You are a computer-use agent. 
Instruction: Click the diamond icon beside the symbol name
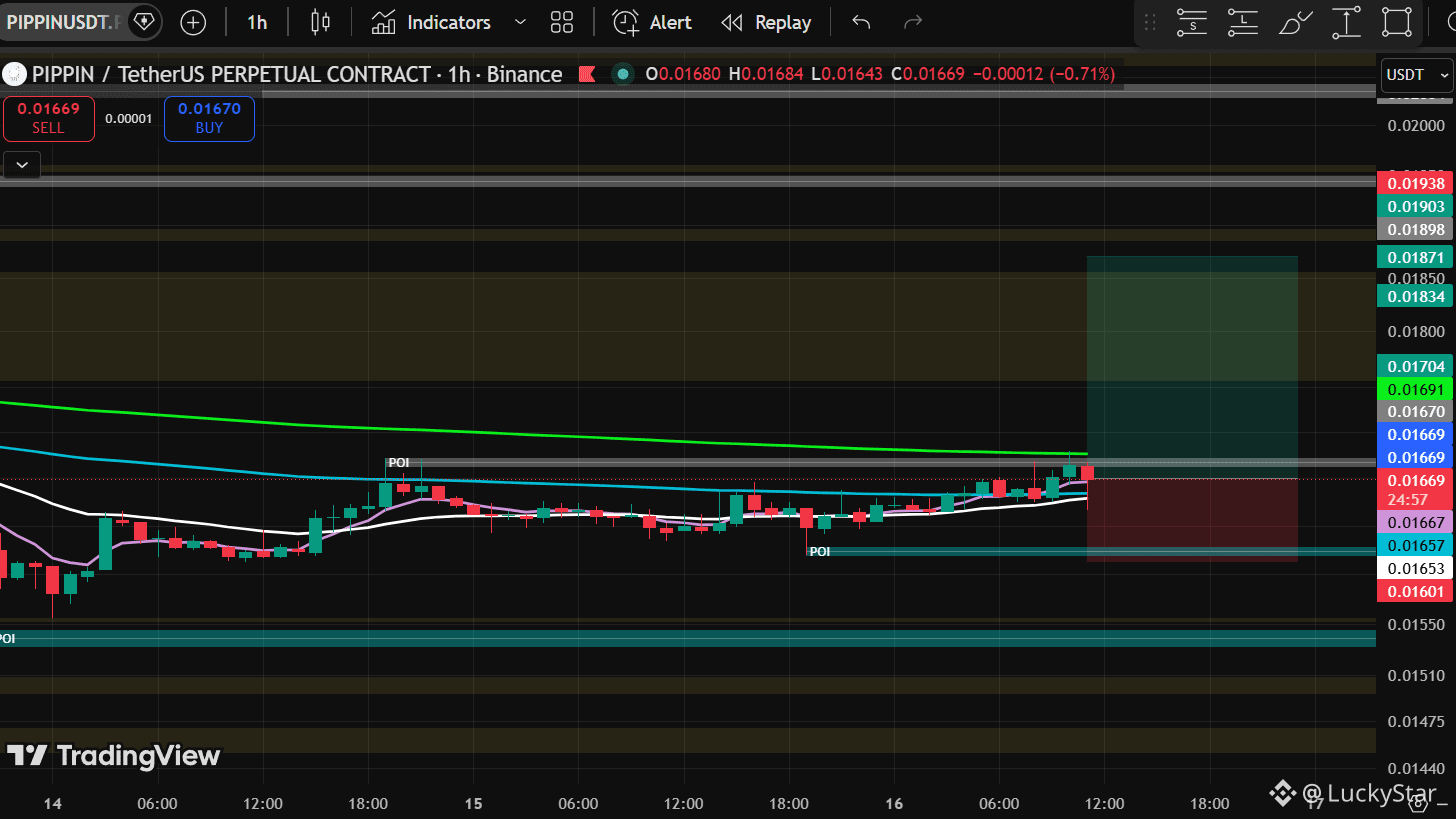(145, 21)
